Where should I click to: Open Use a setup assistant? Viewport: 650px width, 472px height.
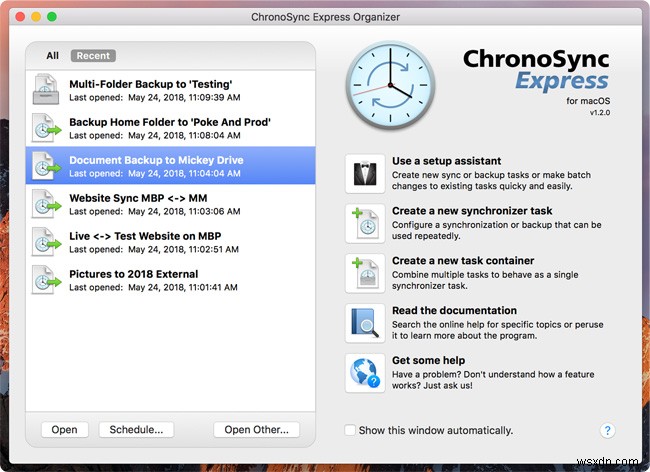pos(446,161)
